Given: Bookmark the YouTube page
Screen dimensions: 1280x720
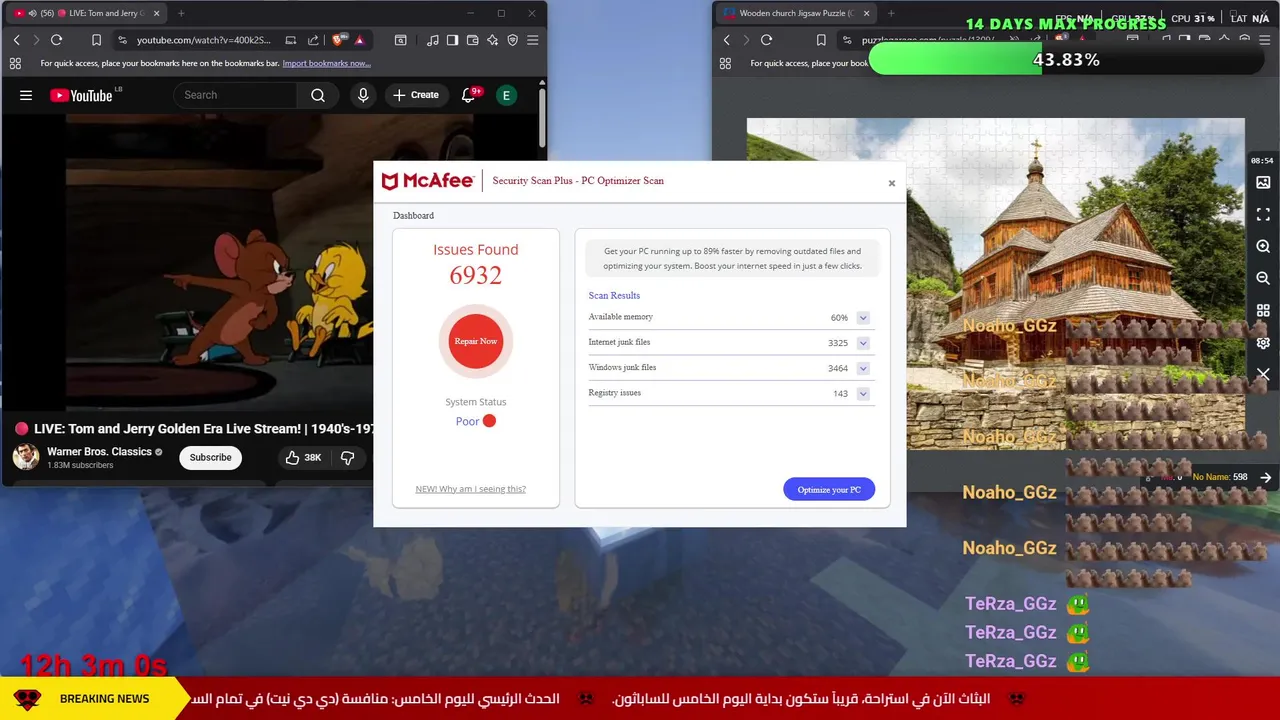Looking at the screenshot, I should point(96,40).
